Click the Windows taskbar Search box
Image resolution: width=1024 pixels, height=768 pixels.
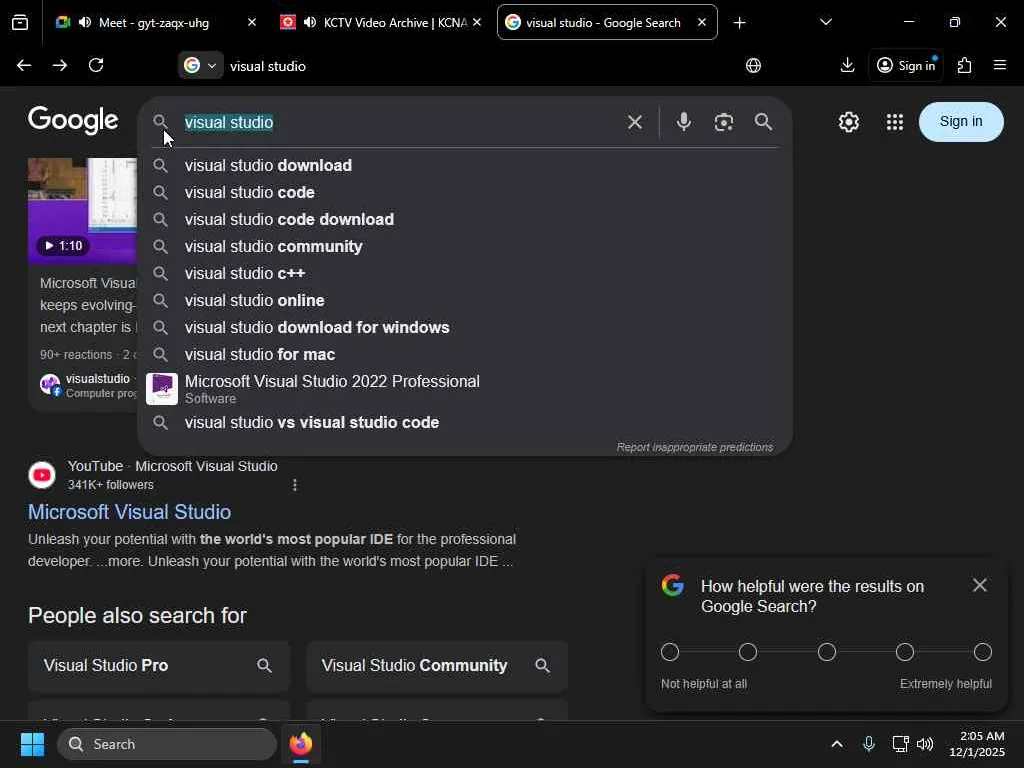click(167, 744)
